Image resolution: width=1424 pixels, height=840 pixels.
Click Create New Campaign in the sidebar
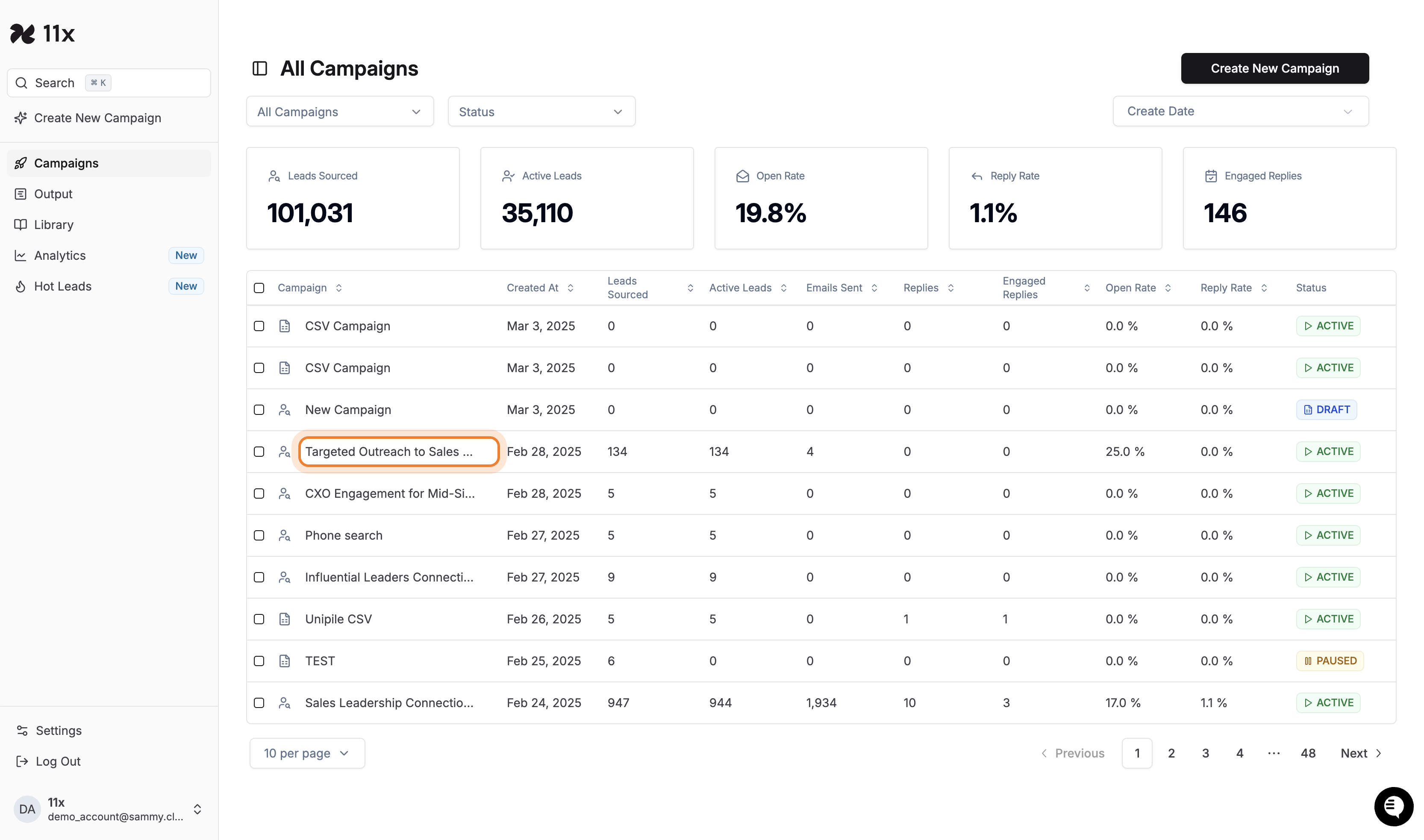(x=88, y=118)
